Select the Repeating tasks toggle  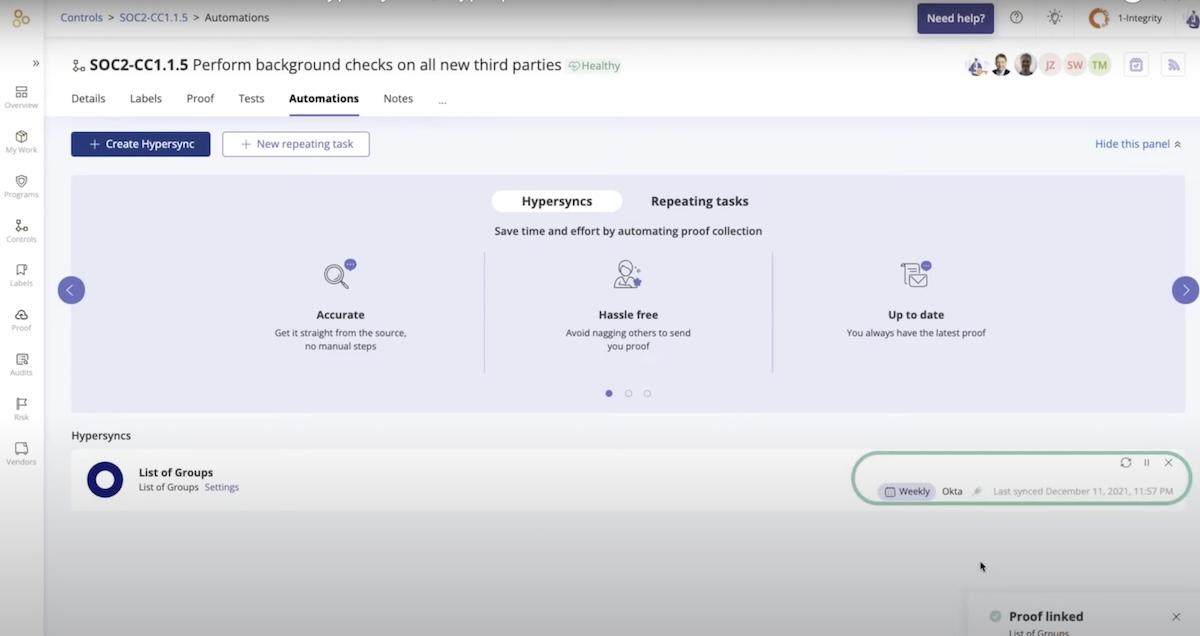coord(700,201)
